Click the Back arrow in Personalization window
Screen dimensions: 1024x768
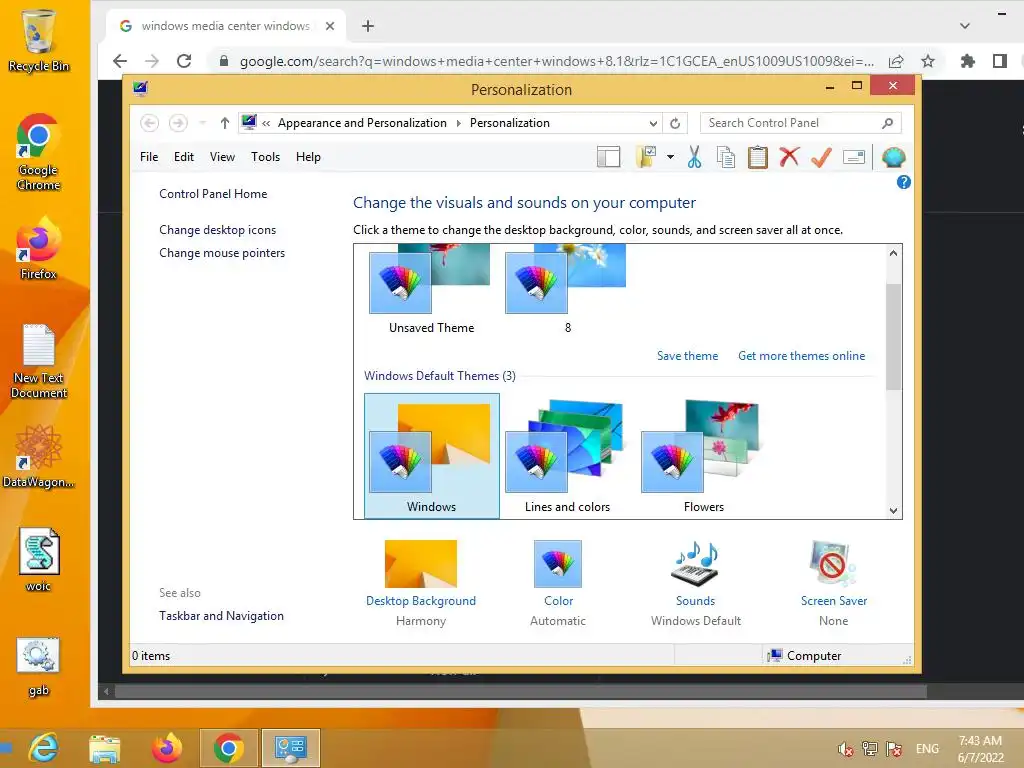click(150, 123)
